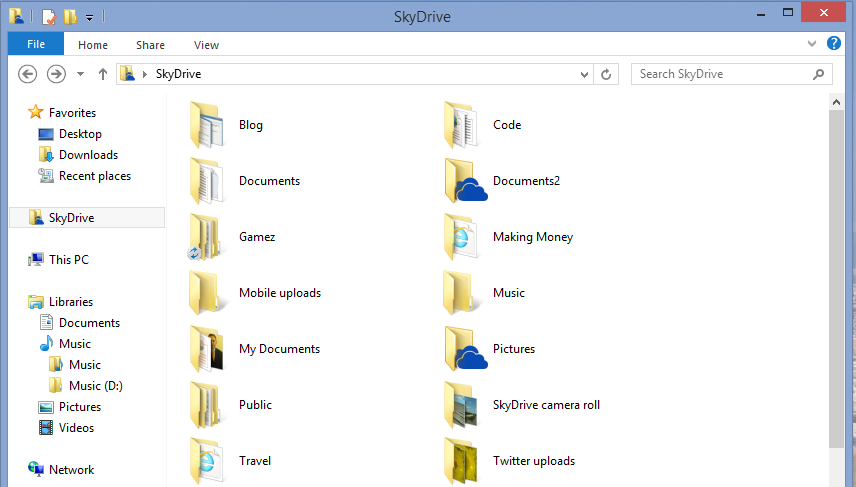Click the search magnifier icon

click(x=818, y=74)
